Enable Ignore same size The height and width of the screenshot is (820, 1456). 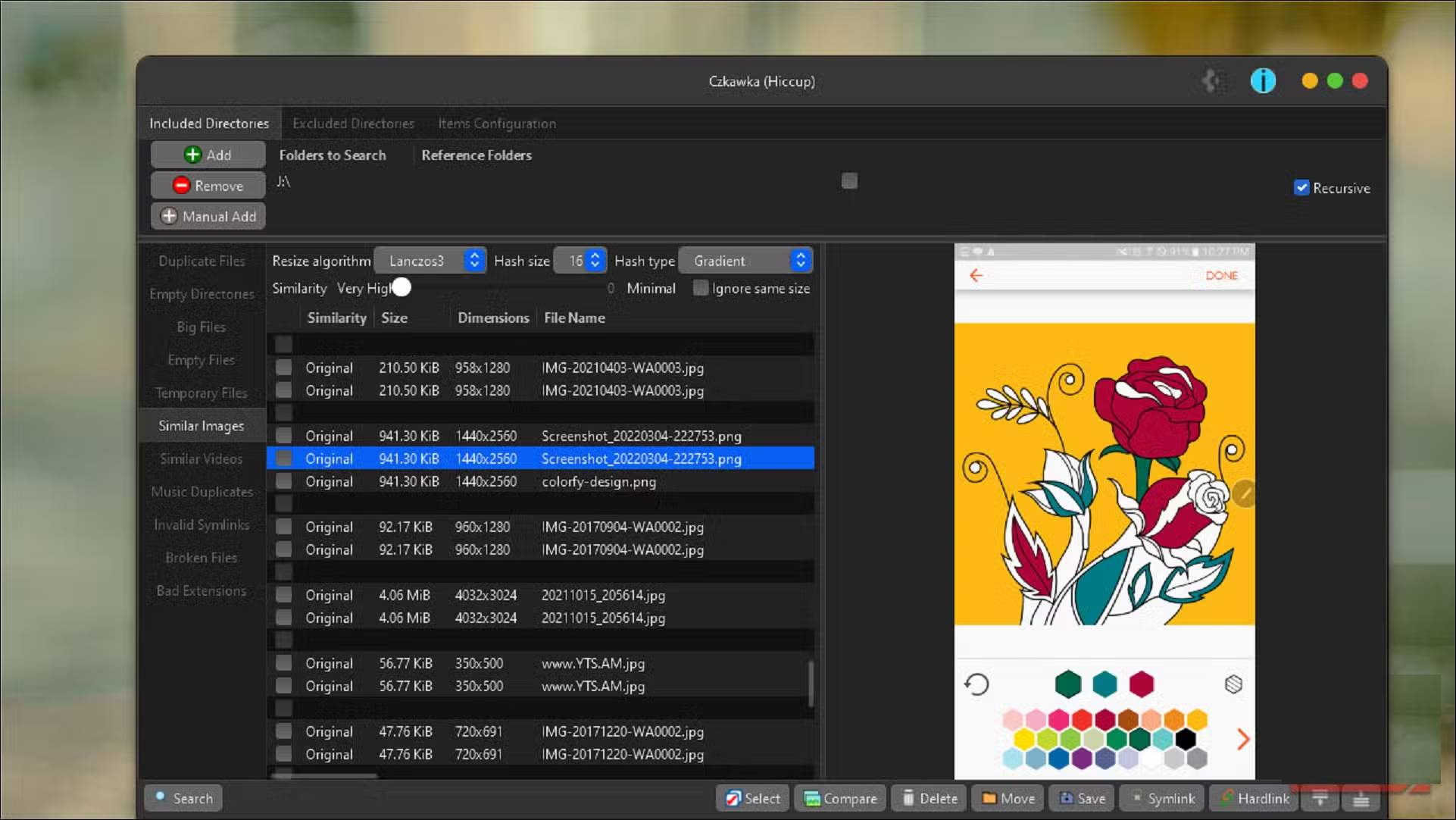point(699,288)
